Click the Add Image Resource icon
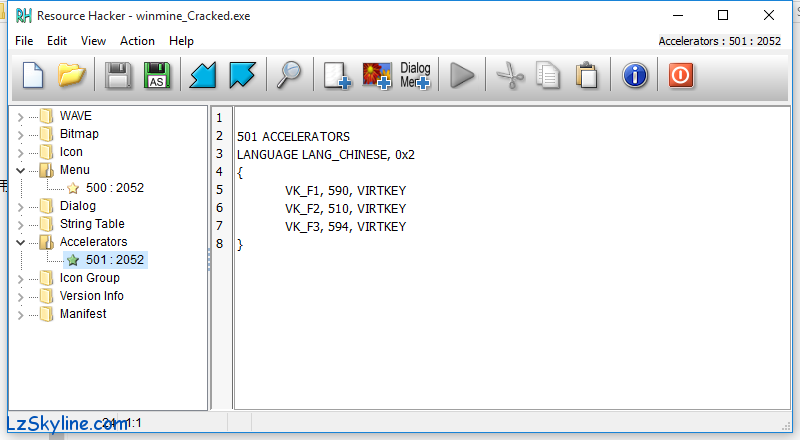This screenshot has height=440, width=800. 377,76
